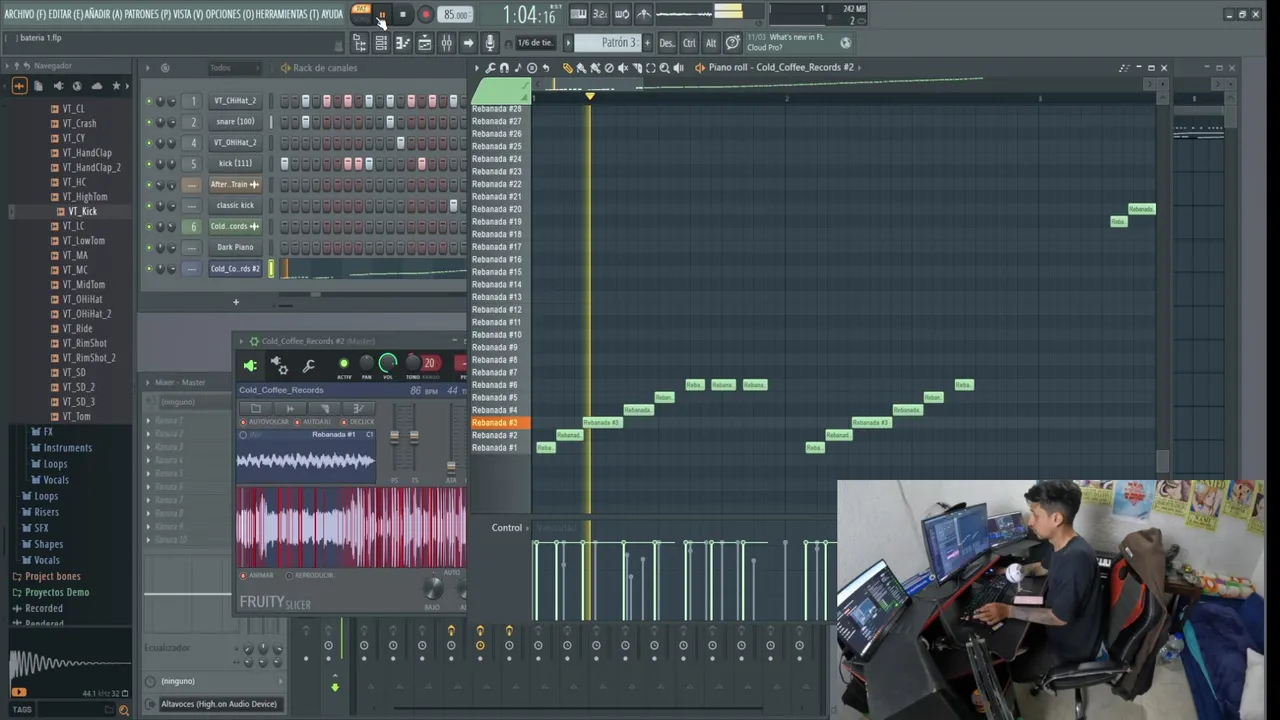Screen dimensions: 1280x720
Task: Select the Zoom magnifier tool in piano roll
Action: 665,68
